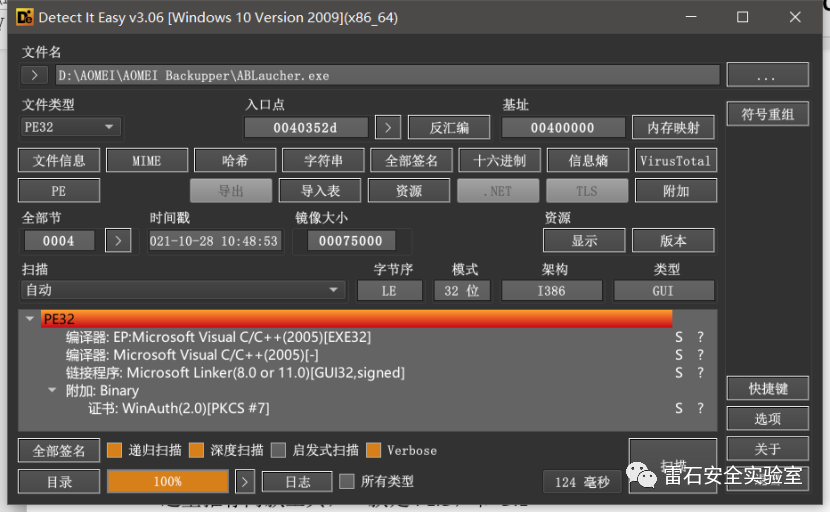The width and height of the screenshot is (830, 512).
Task: Click the 关于 about button
Action: pyautogui.click(x=768, y=448)
